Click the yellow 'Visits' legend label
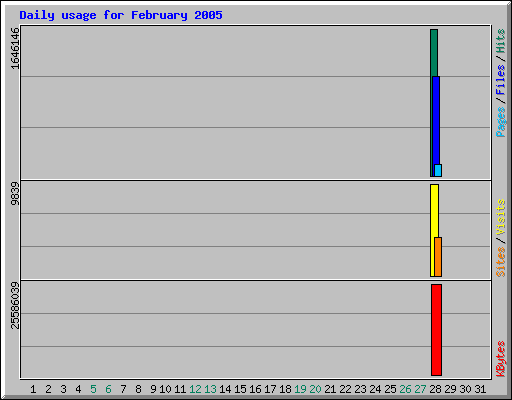Image resolution: width=512 pixels, height=400 pixels. click(x=500, y=218)
